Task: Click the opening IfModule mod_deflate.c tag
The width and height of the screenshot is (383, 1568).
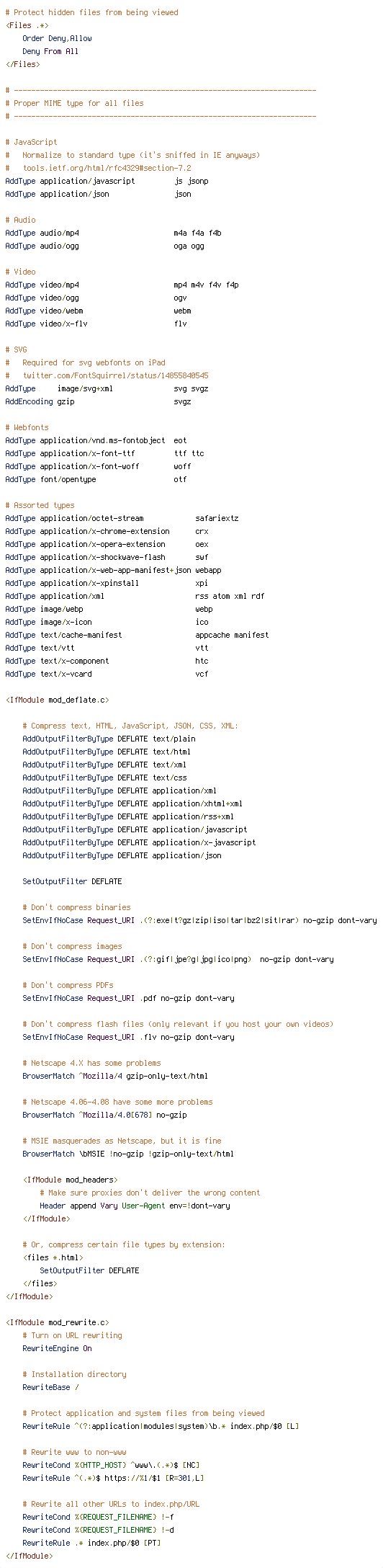Action: [57, 700]
